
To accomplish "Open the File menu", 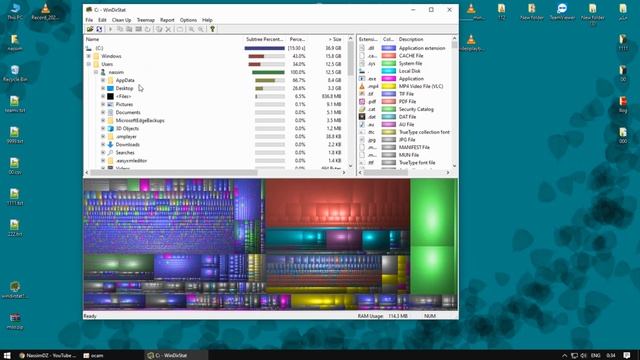I will tap(89, 20).
